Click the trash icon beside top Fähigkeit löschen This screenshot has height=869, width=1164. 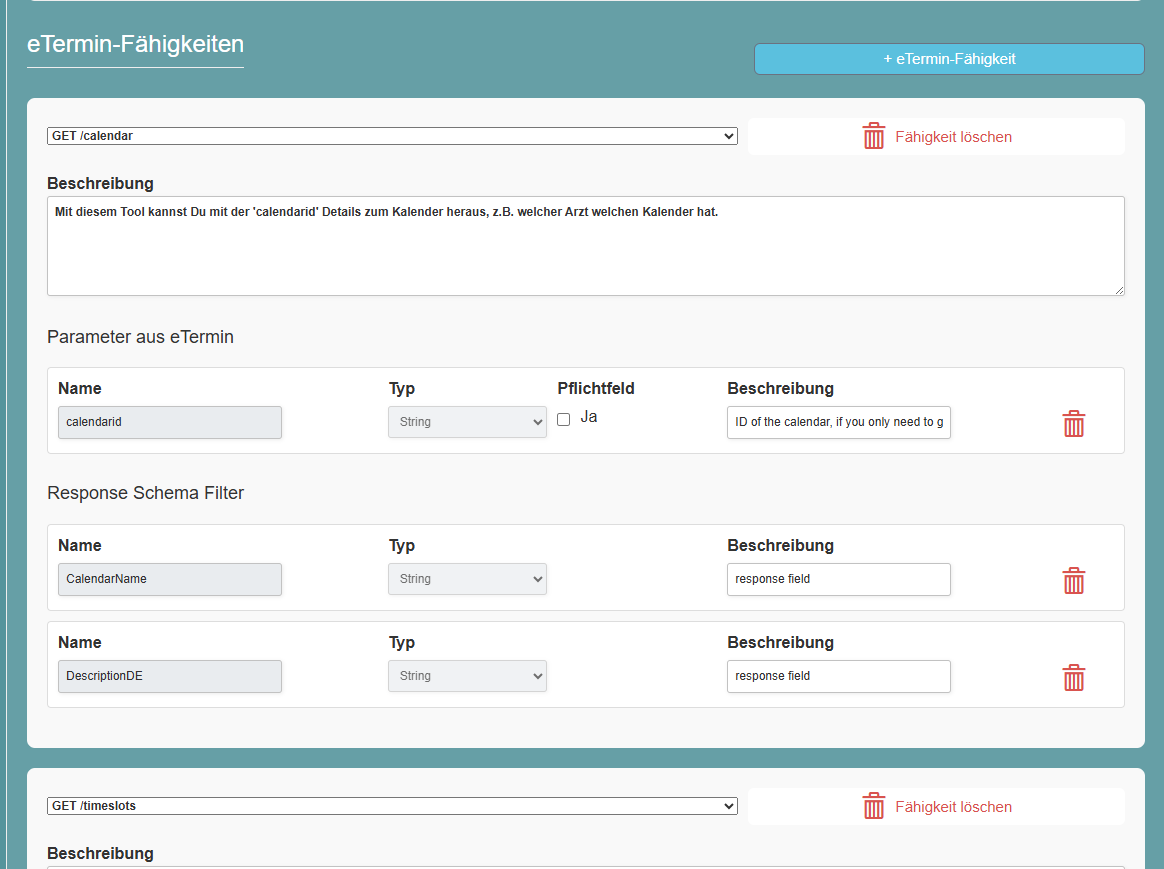click(x=873, y=136)
